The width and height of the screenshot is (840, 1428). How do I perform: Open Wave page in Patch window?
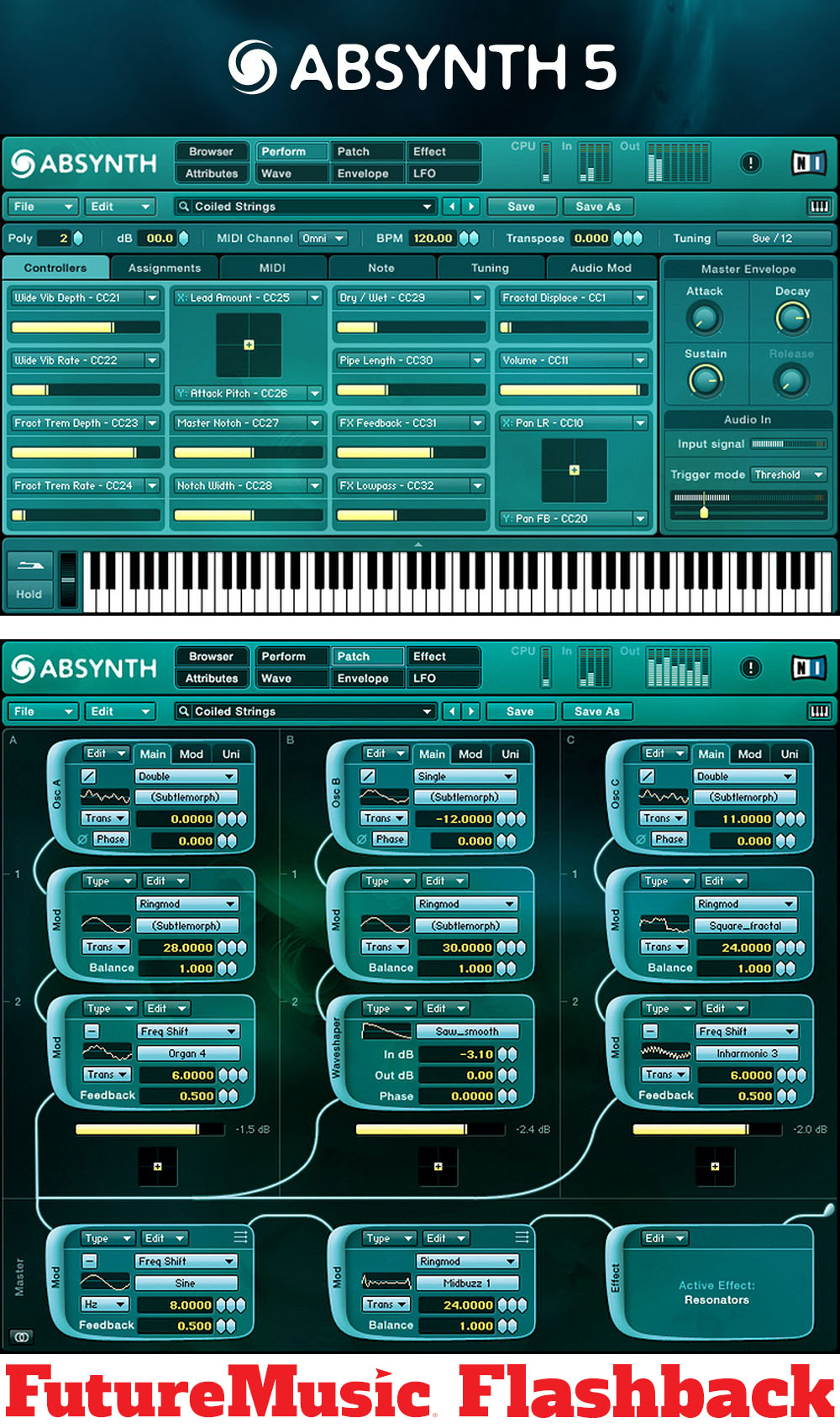tap(291, 679)
